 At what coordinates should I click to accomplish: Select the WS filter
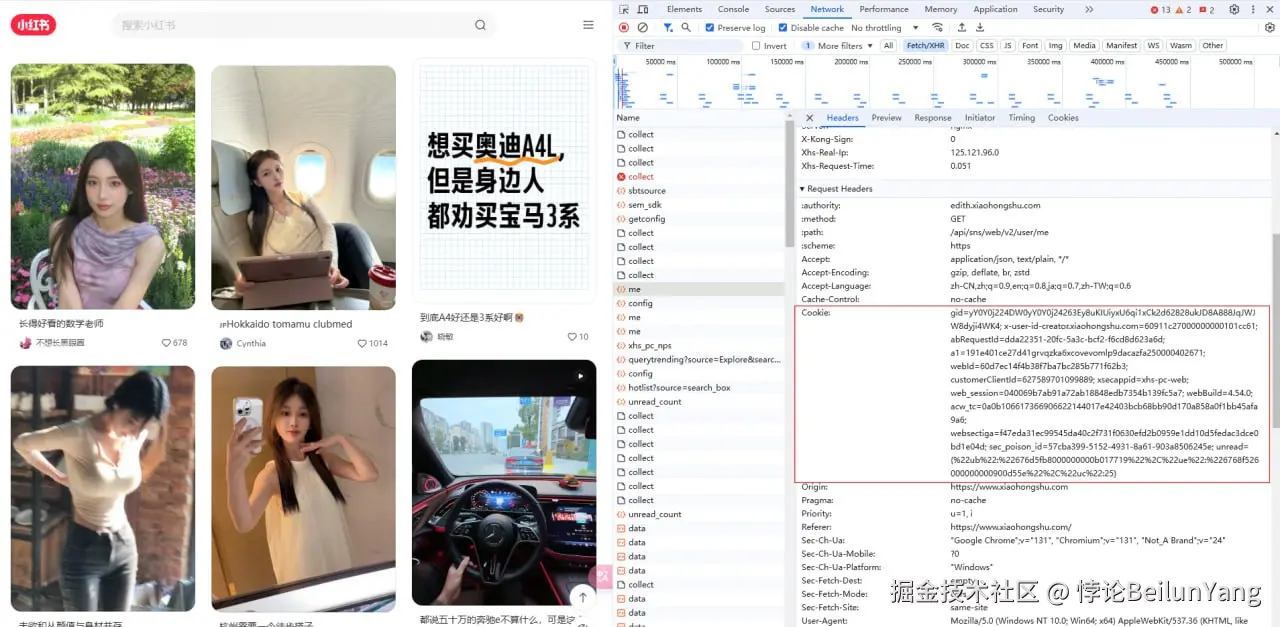(1153, 46)
